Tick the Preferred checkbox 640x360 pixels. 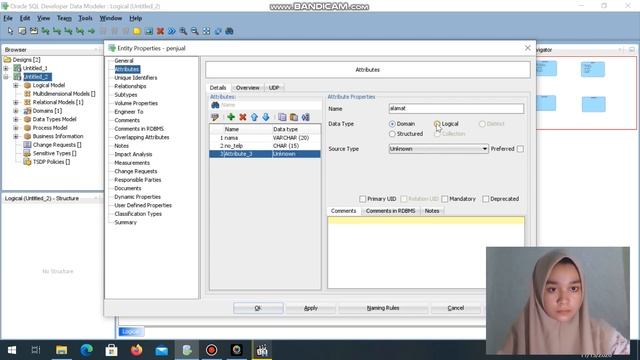(520, 149)
